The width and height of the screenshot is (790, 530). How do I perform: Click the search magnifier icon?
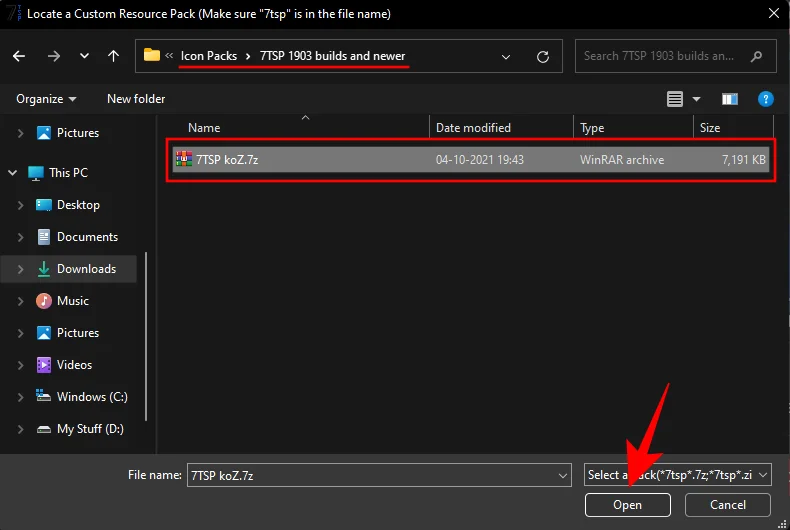tap(757, 56)
